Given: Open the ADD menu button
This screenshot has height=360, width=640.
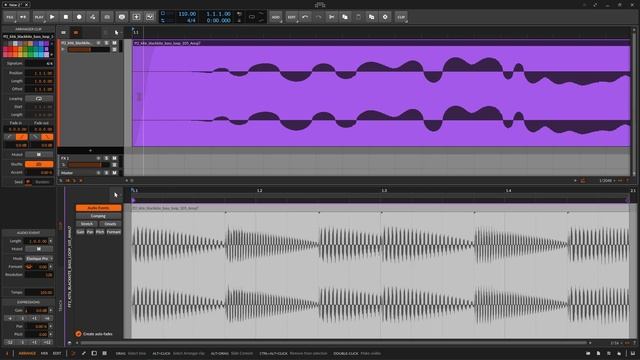Looking at the screenshot, I should click(x=276, y=17).
